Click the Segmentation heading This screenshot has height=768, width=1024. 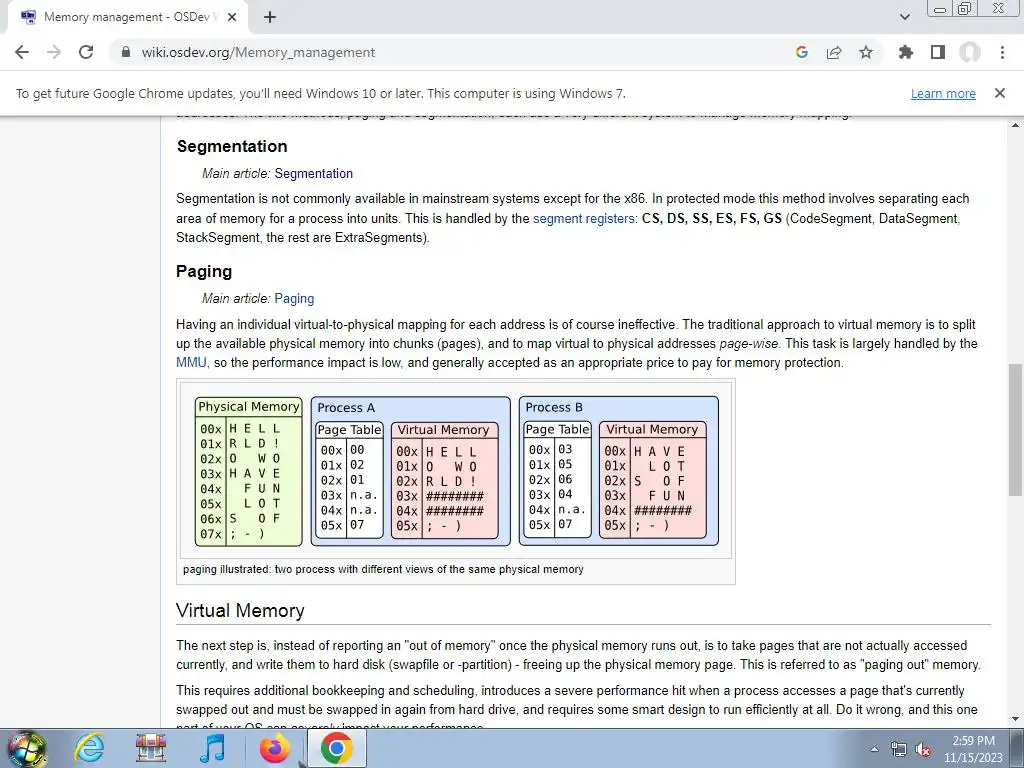click(x=232, y=146)
